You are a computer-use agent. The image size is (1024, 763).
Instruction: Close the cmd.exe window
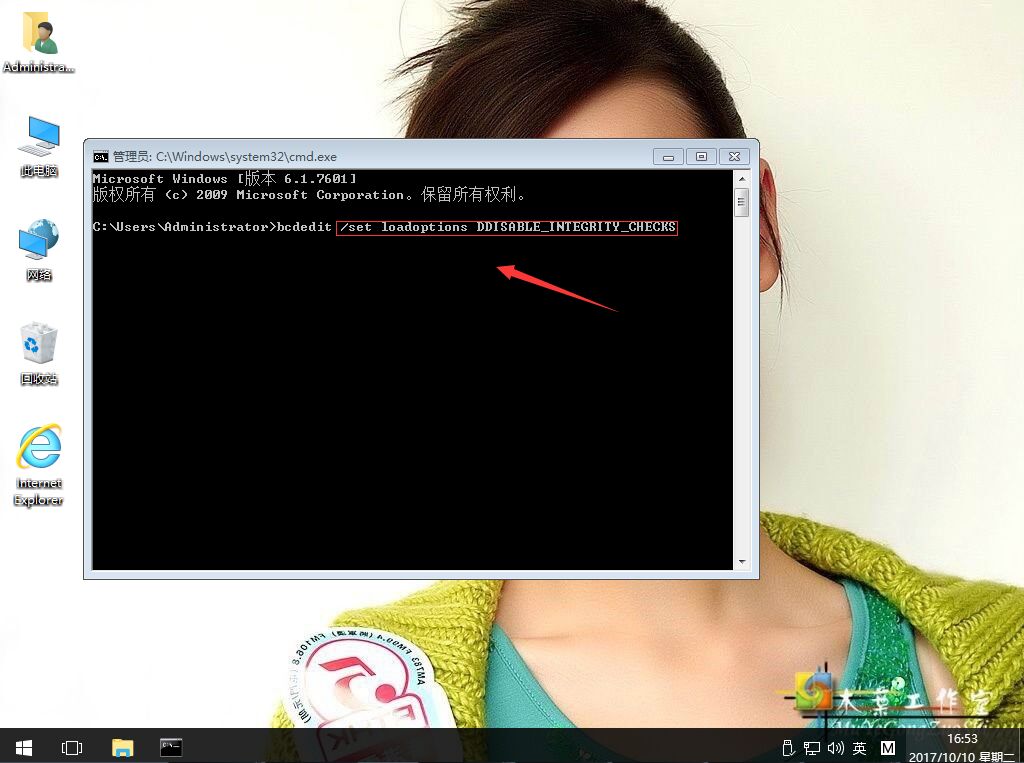734,157
